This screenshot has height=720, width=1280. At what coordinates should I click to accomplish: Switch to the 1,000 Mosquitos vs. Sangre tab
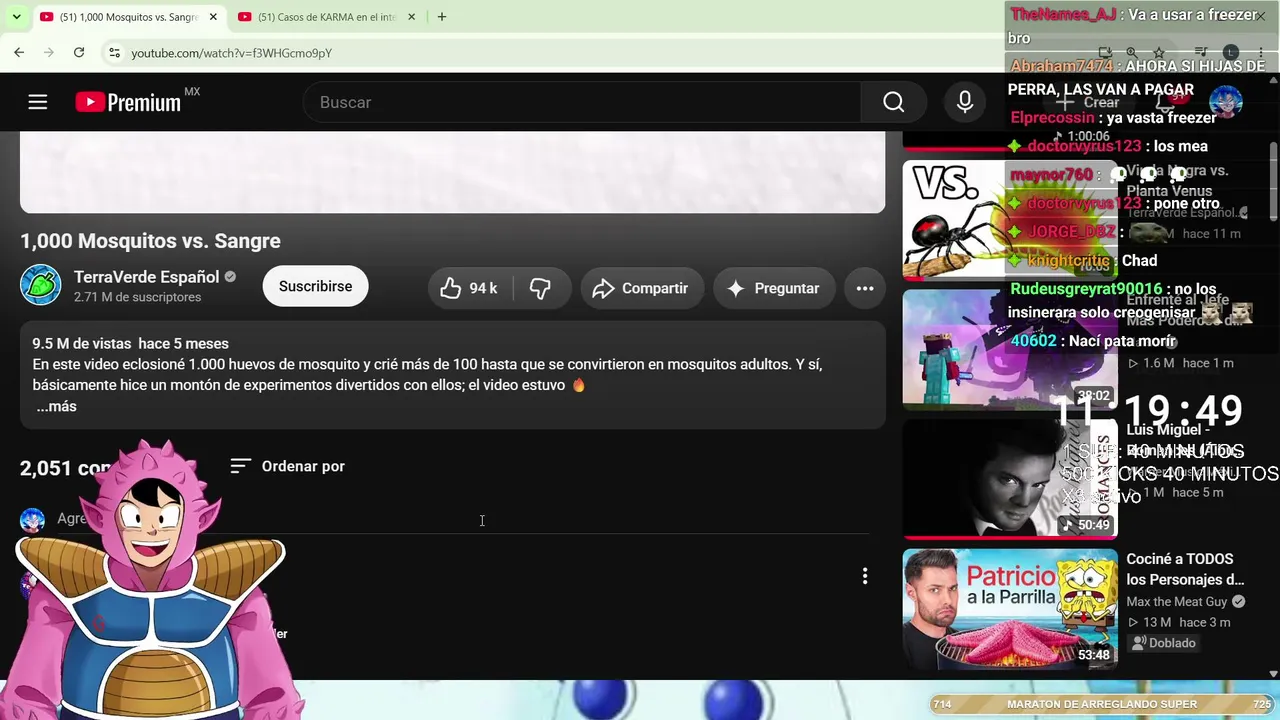(130, 17)
